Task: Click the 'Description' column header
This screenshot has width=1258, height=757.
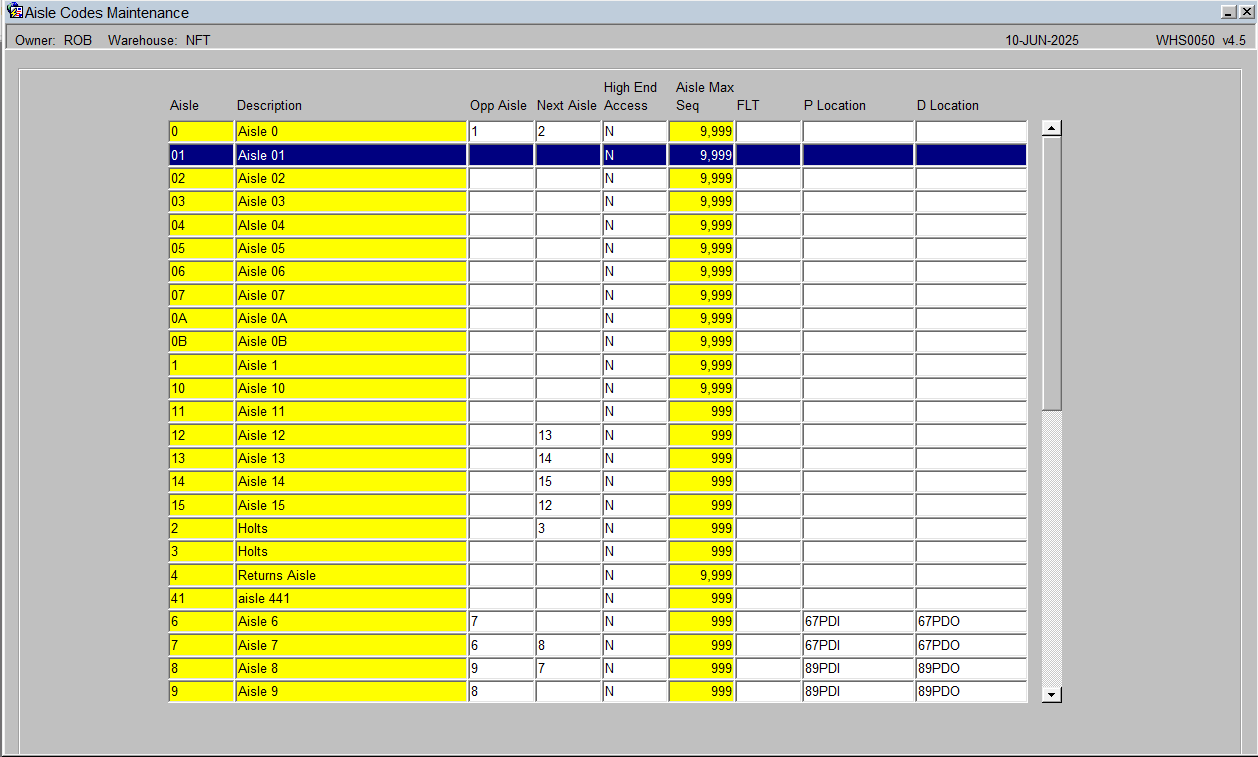Action: click(x=269, y=106)
